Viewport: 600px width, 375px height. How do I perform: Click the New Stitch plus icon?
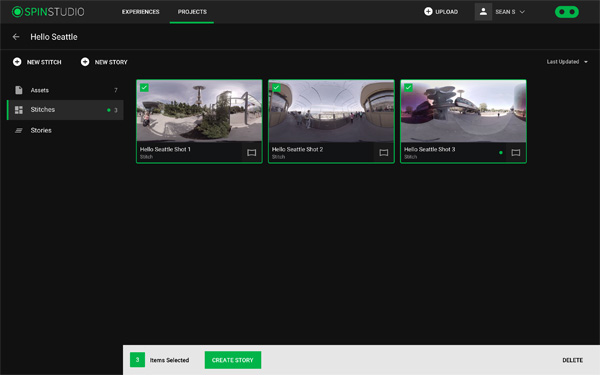17,62
